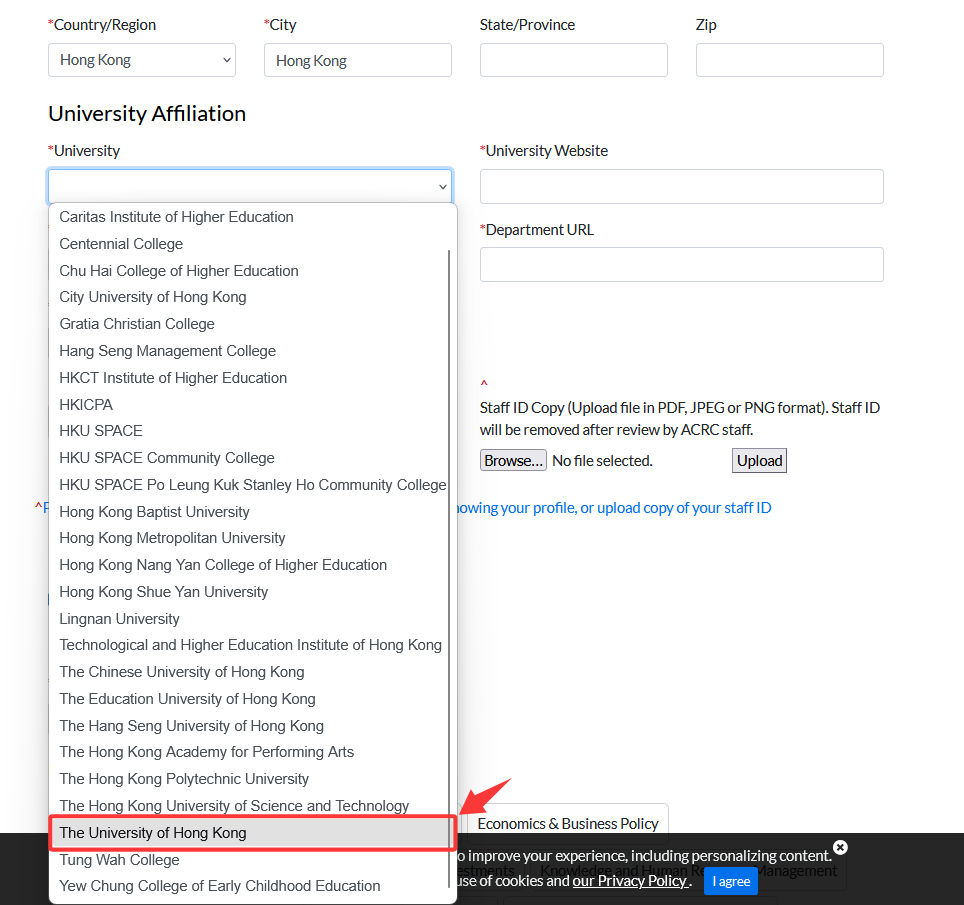Open the Country/Region dropdown showing Hong Kong
This screenshot has height=905, width=964.
pos(142,60)
